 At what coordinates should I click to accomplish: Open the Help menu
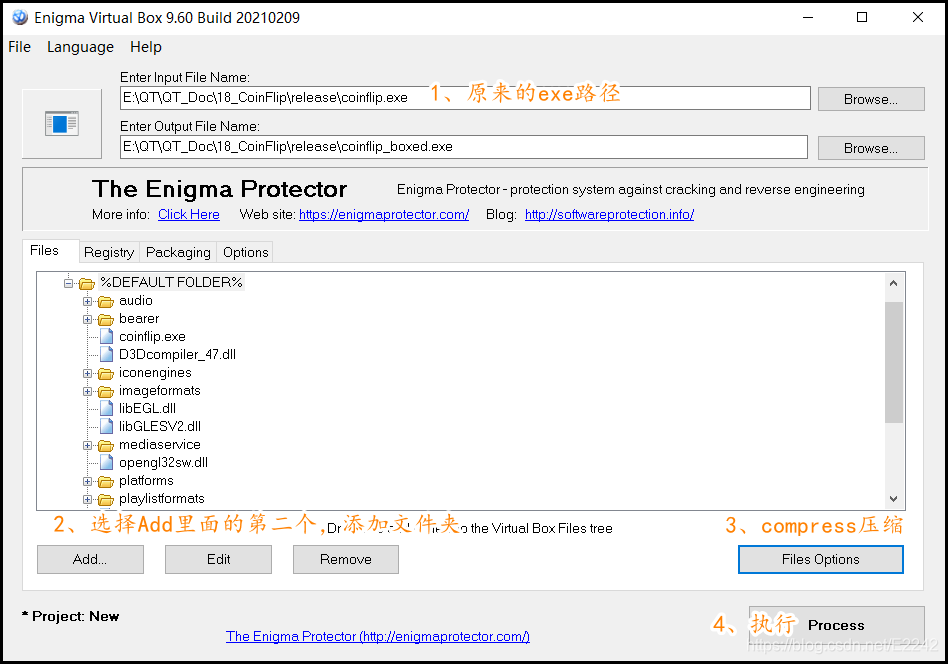(x=146, y=47)
